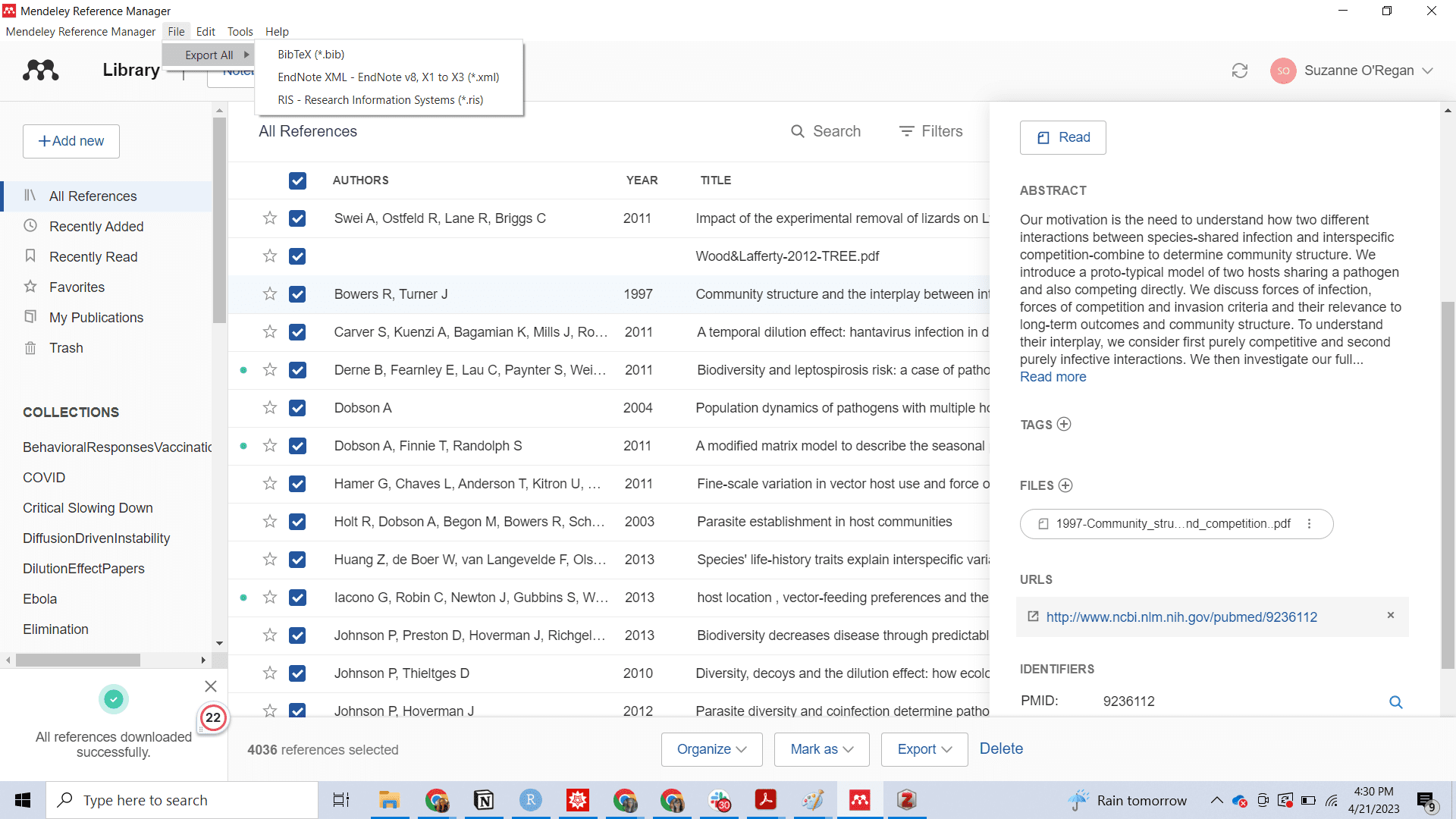The image size is (1456, 819).
Task: Click the add files plus icon
Action: [x=1065, y=485]
